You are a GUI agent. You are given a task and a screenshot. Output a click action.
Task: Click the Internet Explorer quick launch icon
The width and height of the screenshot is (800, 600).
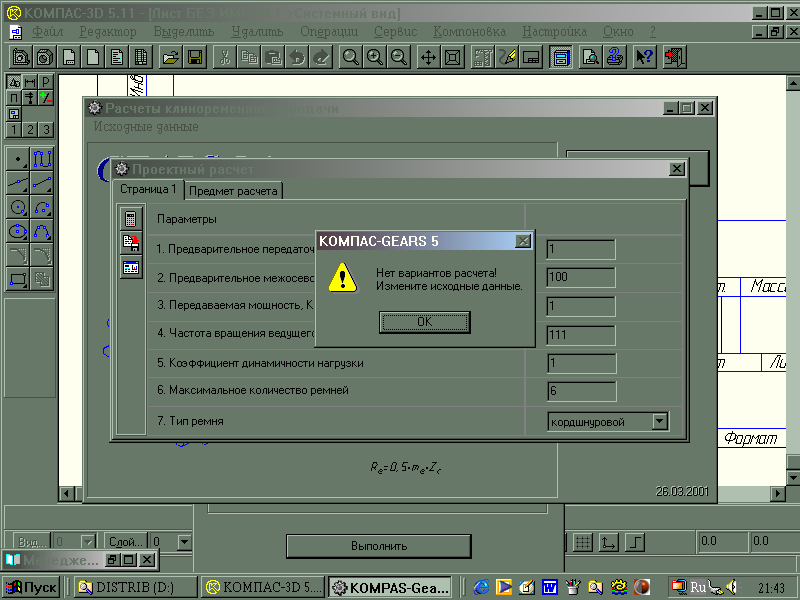coord(481,587)
